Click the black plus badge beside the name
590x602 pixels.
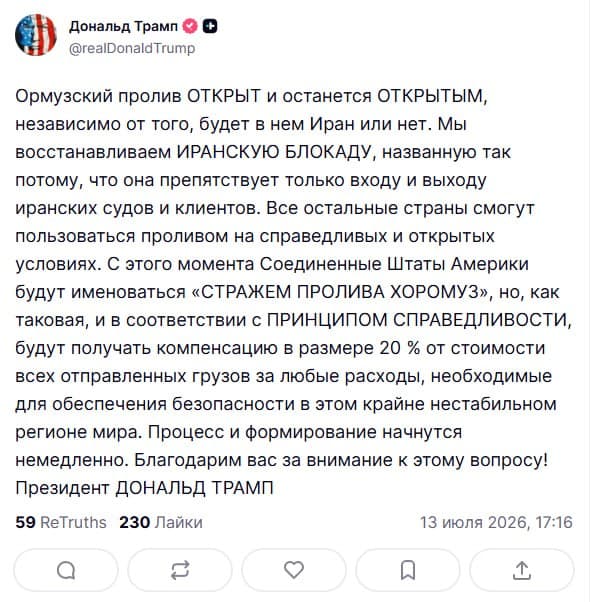[210, 26]
